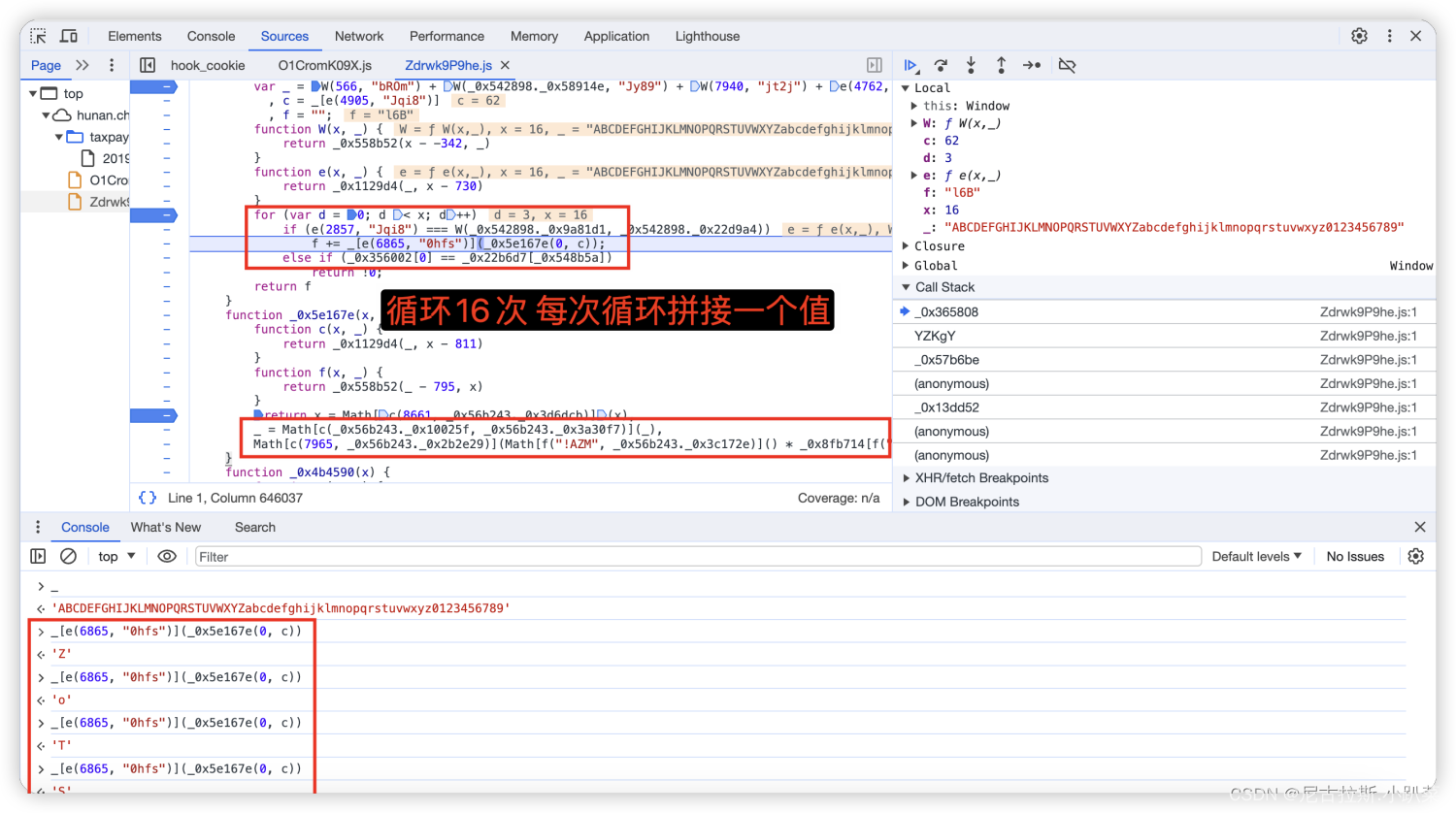Open the Lighthouse tab
This screenshot has height=813, width=1456.
(708, 36)
